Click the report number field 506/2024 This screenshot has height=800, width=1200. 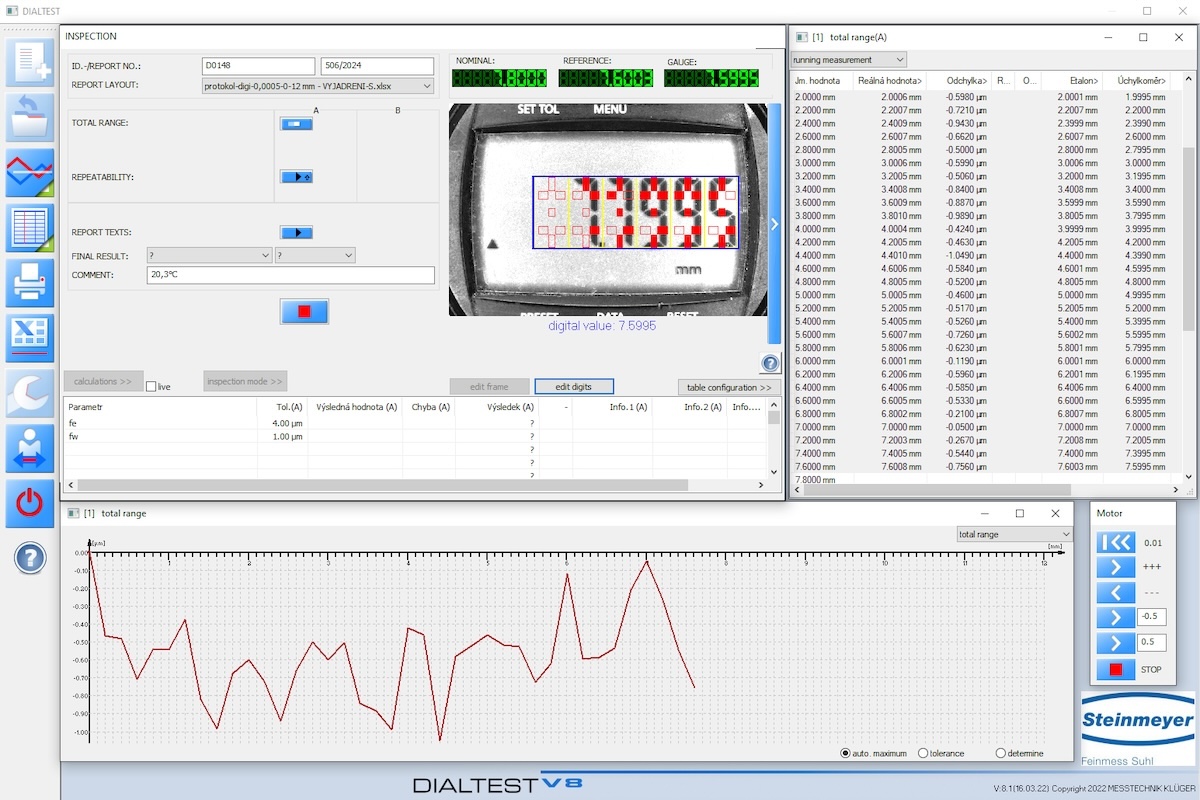[378, 66]
